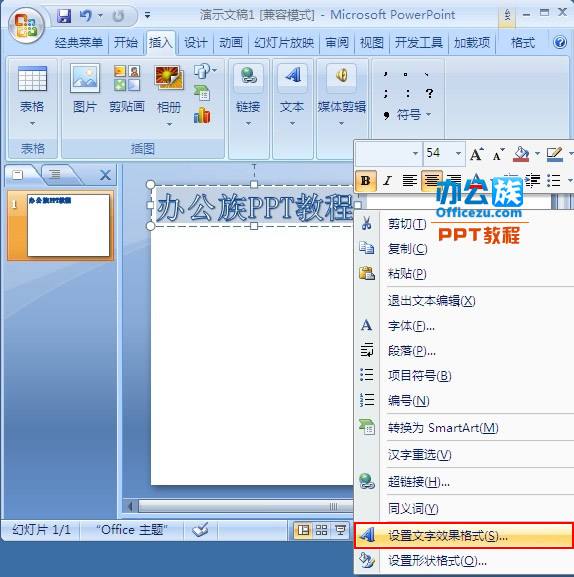Click the title text 办公族PPT教程
This screenshot has height=577, width=574.
255,207
